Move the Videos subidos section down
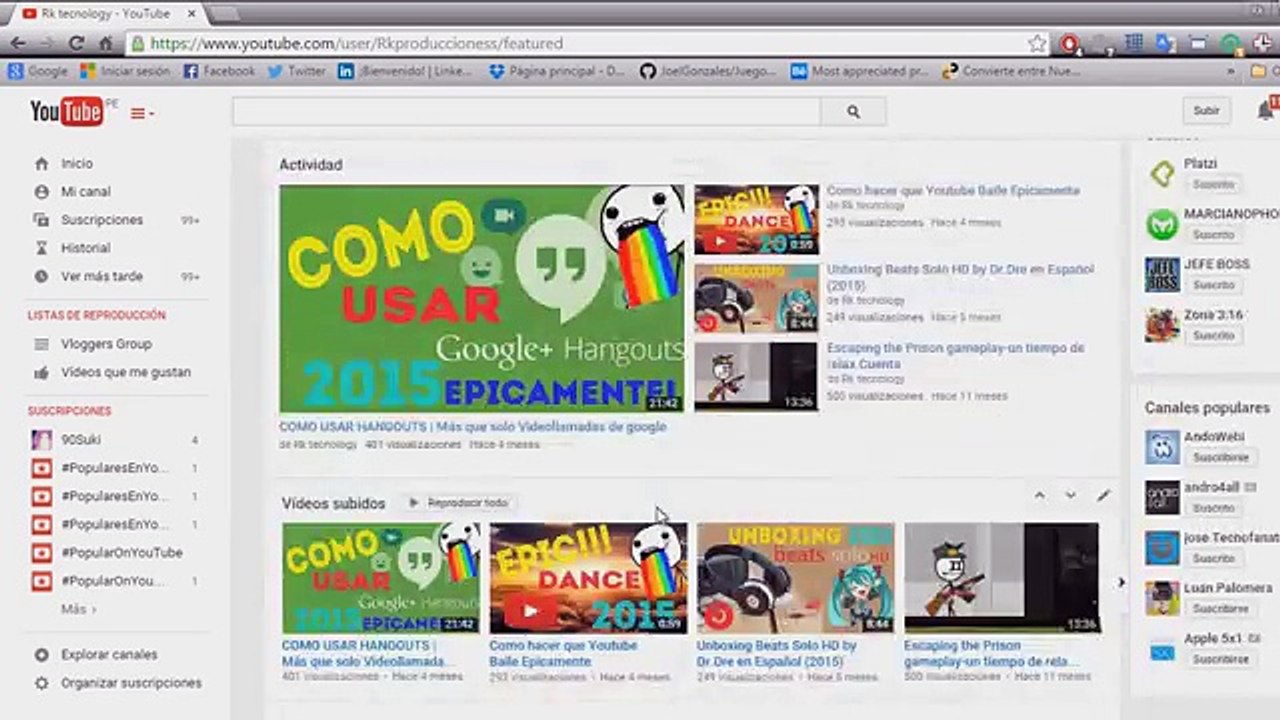 point(1071,496)
